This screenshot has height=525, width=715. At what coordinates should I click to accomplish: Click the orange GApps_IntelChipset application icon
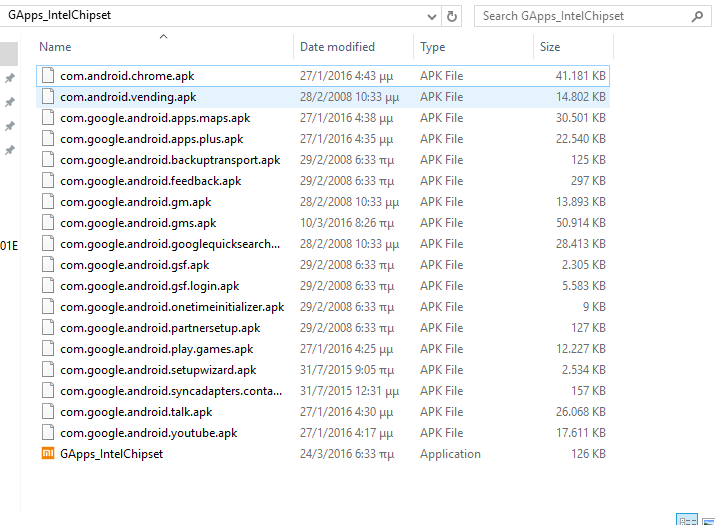(x=48, y=453)
